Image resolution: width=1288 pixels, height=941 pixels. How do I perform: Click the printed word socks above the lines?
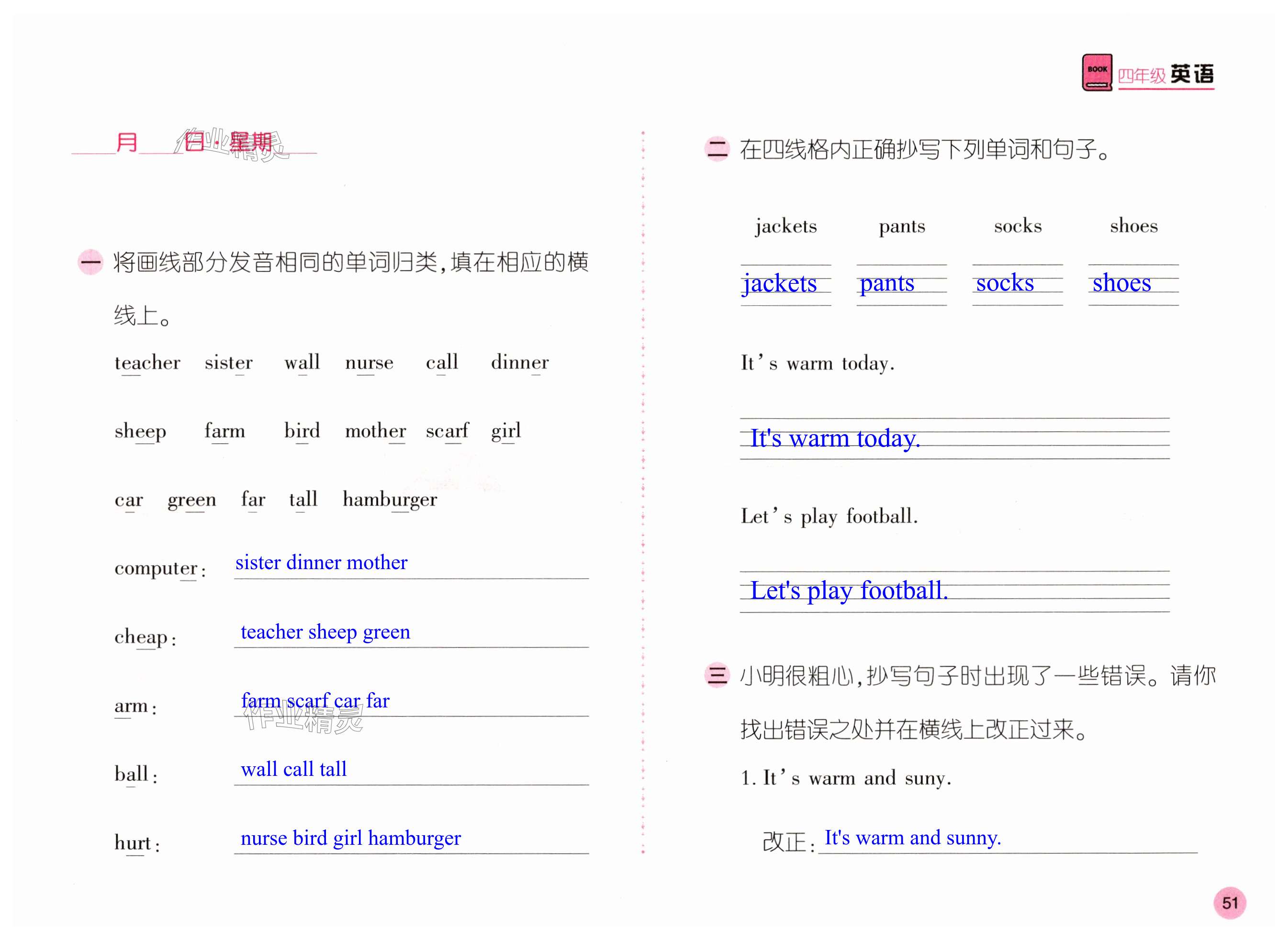pos(1018,226)
